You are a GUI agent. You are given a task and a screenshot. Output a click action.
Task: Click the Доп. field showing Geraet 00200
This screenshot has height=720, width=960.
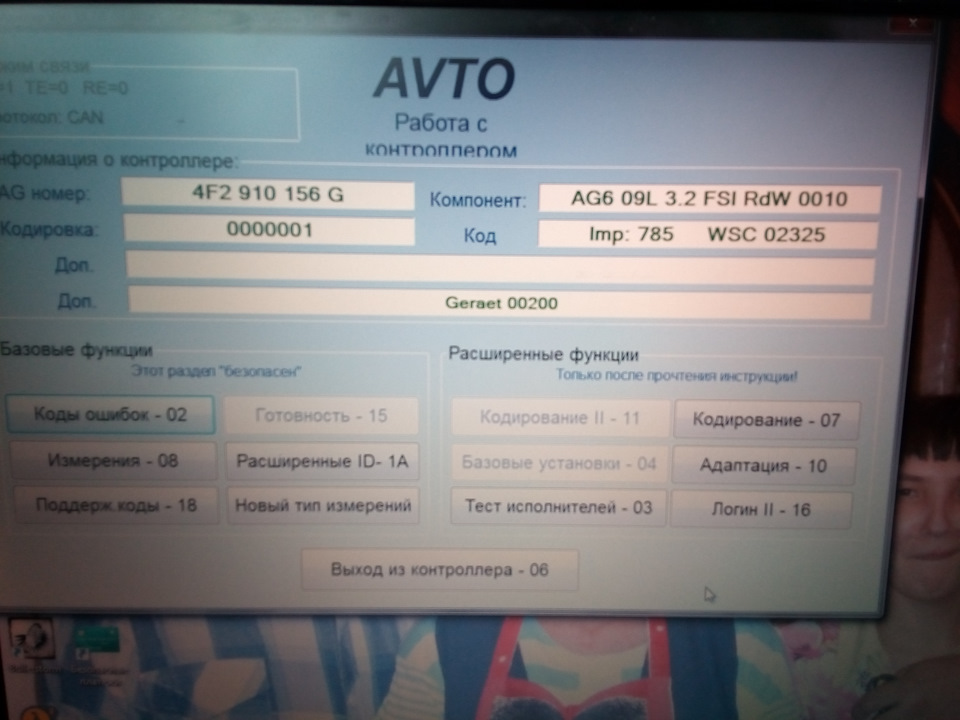pyautogui.click(x=500, y=303)
